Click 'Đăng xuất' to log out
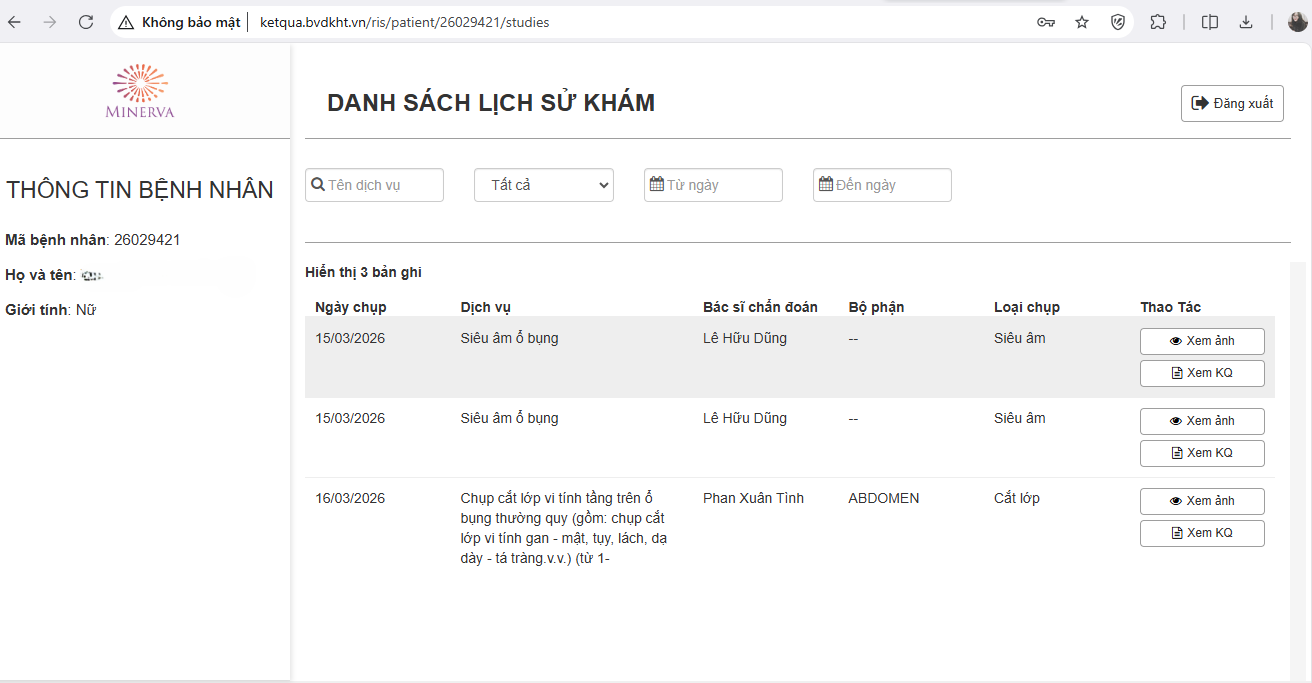This screenshot has width=1312, height=683. click(1232, 103)
